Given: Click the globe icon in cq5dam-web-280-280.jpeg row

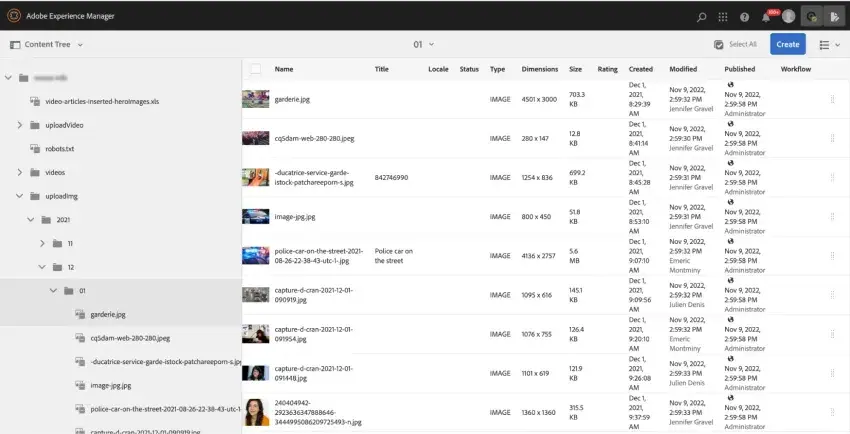Looking at the screenshot, I should click(x=730, y=124).
